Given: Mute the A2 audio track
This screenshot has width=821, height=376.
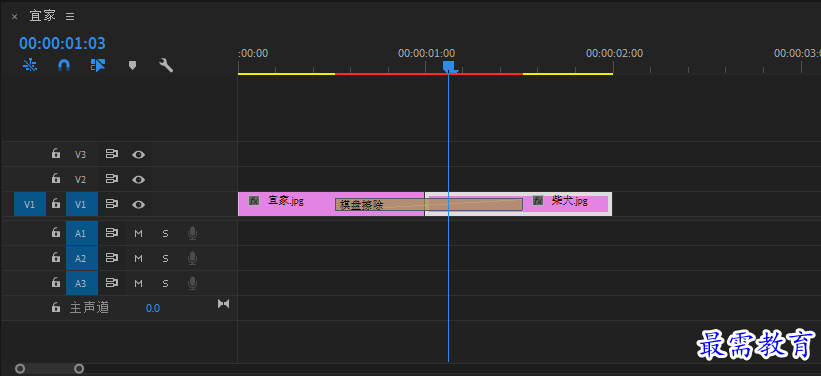Looking at the screenshot, I should [138, 259].
